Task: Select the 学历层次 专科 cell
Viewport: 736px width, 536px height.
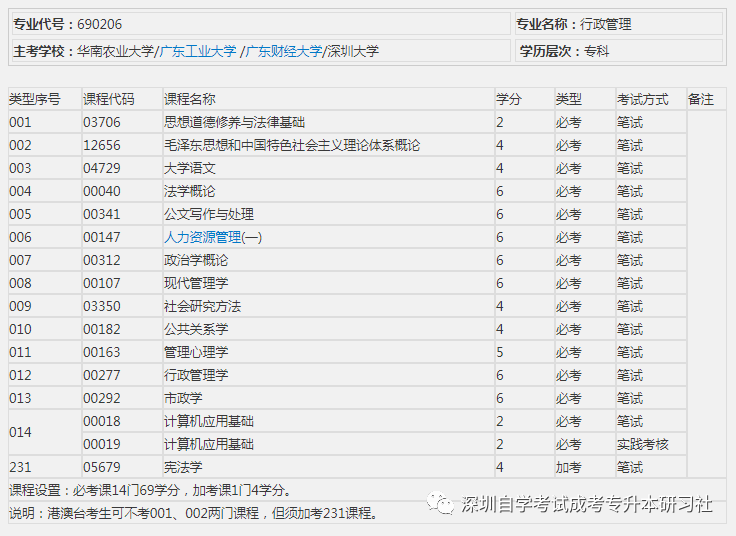Action: [x=619, y=51]
